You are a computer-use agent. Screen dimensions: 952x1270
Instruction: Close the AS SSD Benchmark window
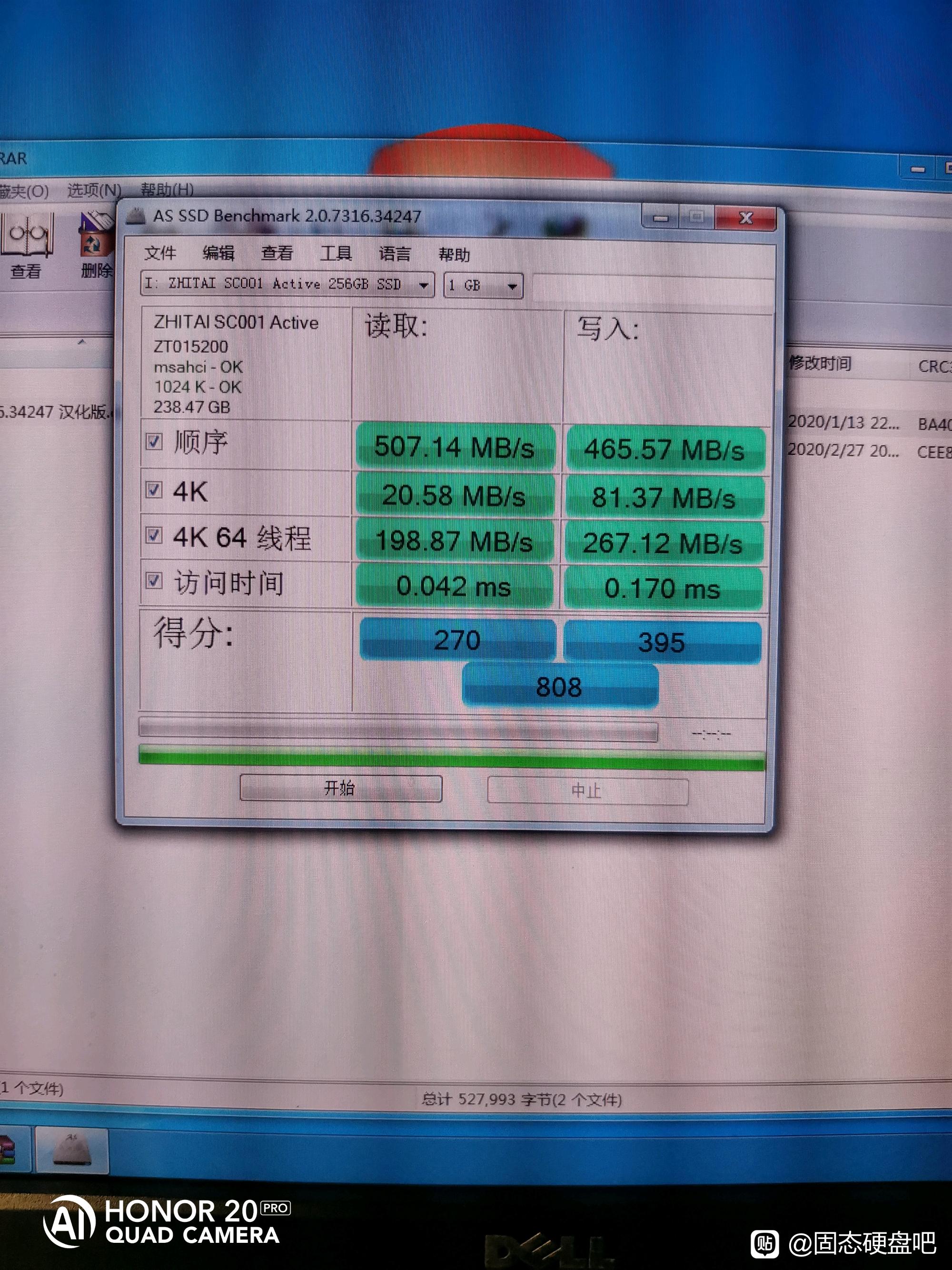pyautogui.click(x=745, y=218)
